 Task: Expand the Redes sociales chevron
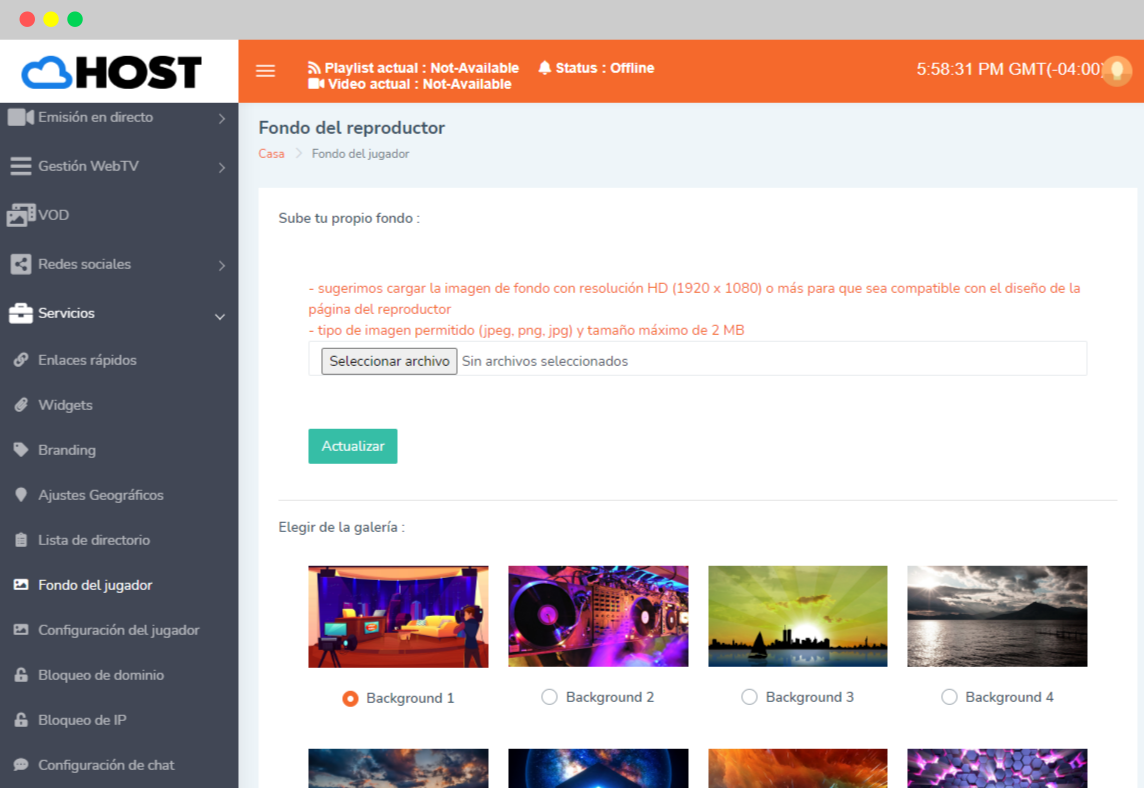pos(222,266)
